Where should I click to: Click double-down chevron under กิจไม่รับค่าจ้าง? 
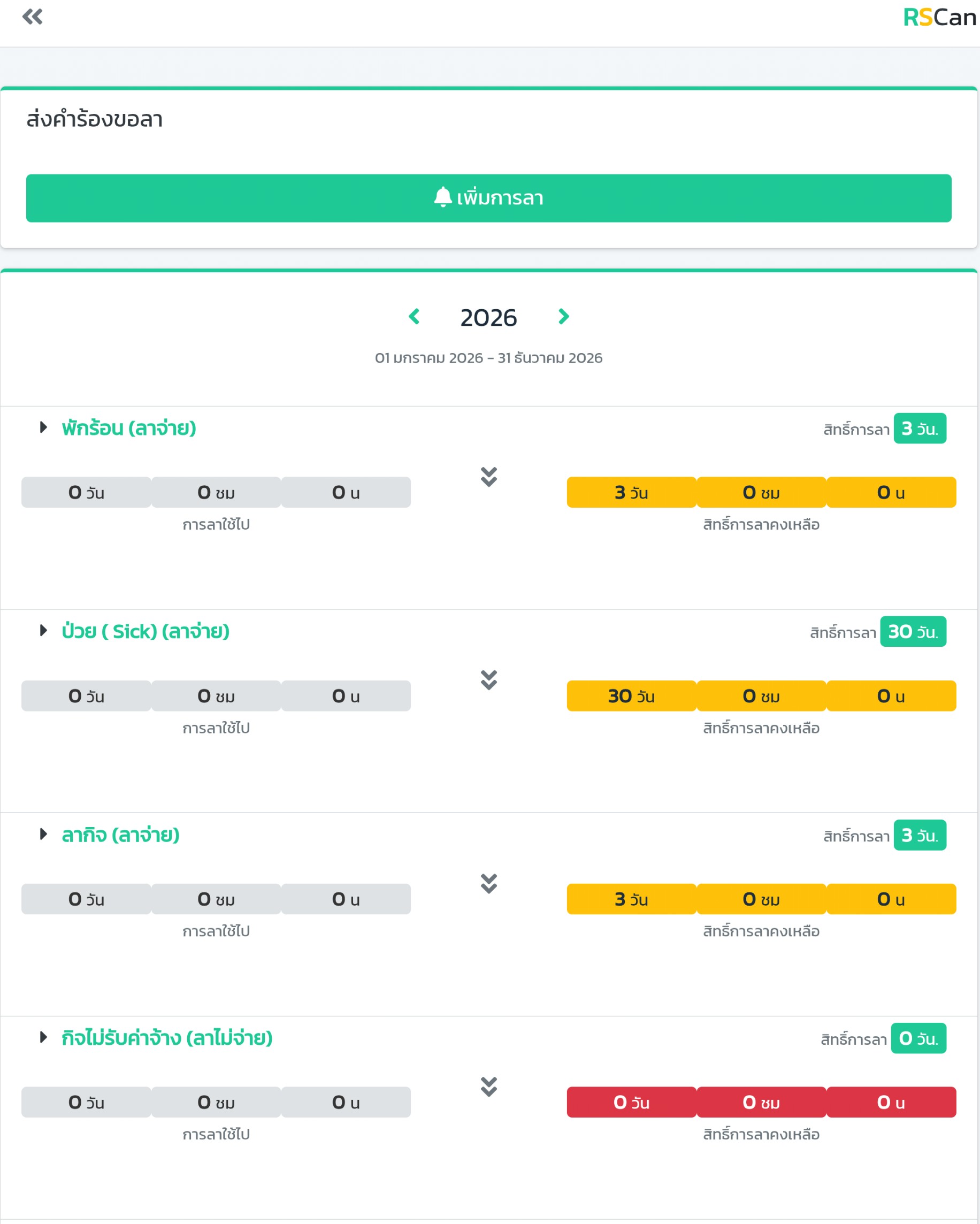pos(489,1087)
